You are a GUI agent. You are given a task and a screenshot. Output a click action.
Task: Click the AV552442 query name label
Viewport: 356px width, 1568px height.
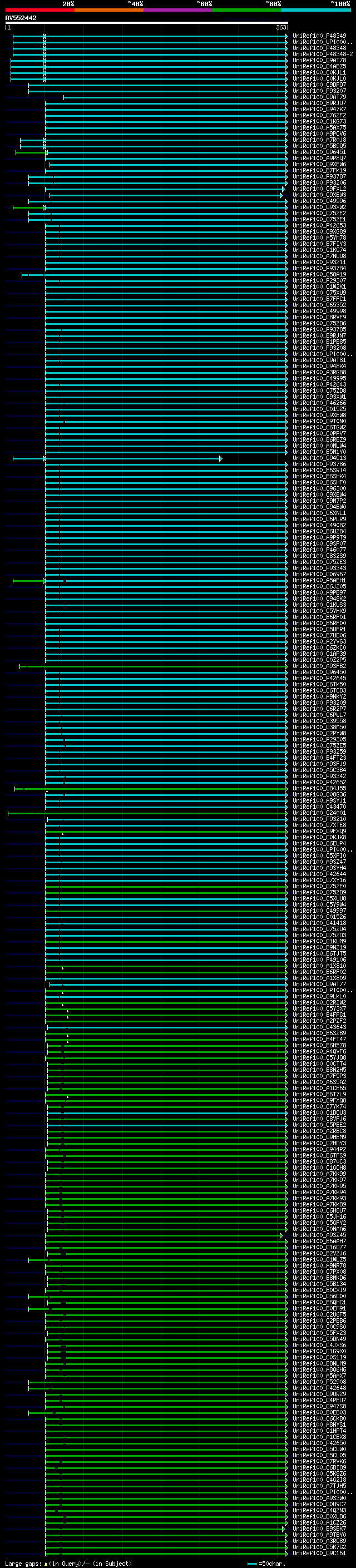point(21,18)
